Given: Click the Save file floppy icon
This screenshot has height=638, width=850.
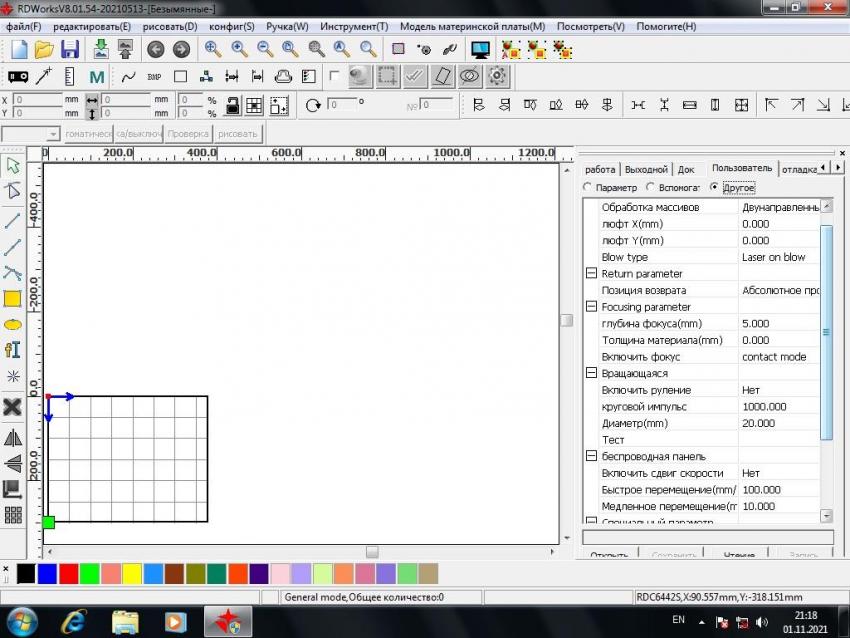Looking at the screenshot, I should point(70,49).
